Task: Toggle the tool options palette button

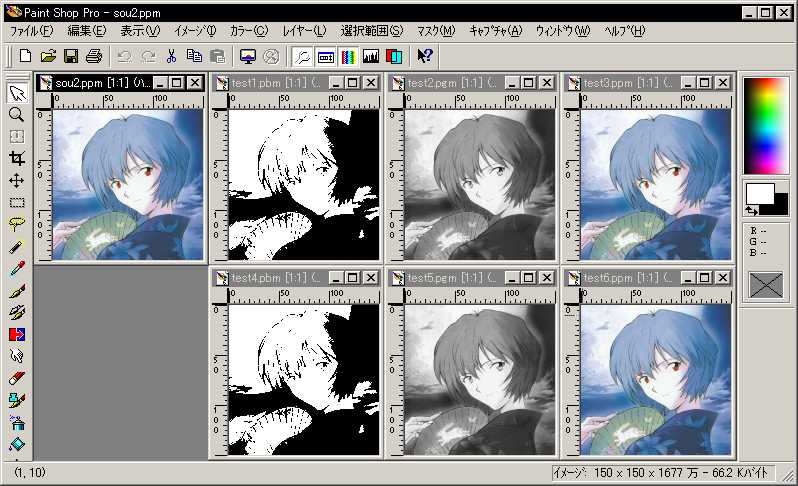Action: [326, 56]
